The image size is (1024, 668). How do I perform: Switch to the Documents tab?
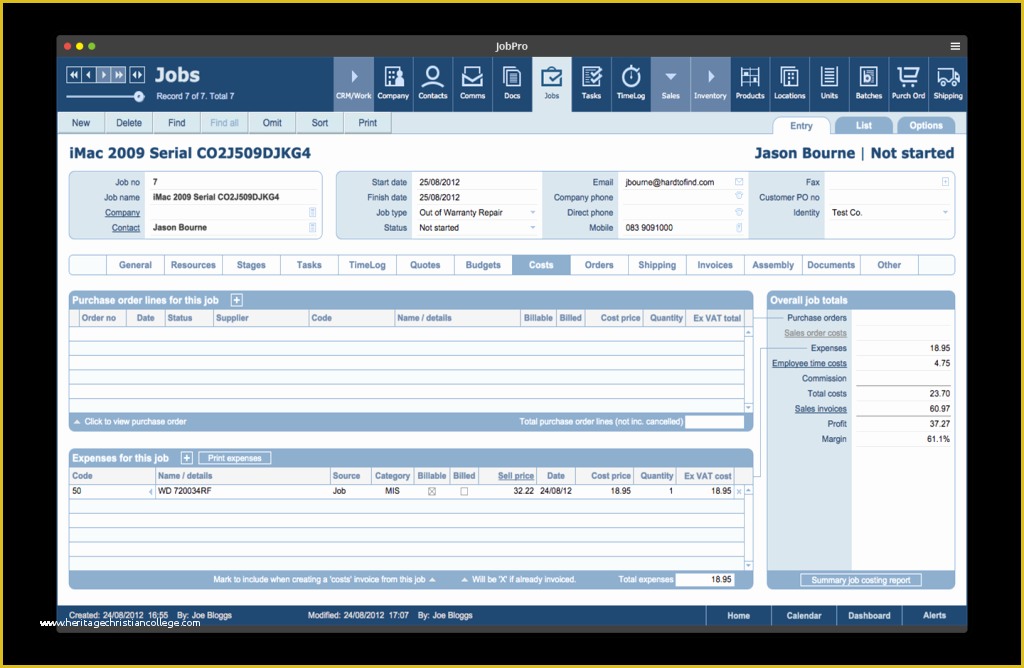(x=831, y=264)
